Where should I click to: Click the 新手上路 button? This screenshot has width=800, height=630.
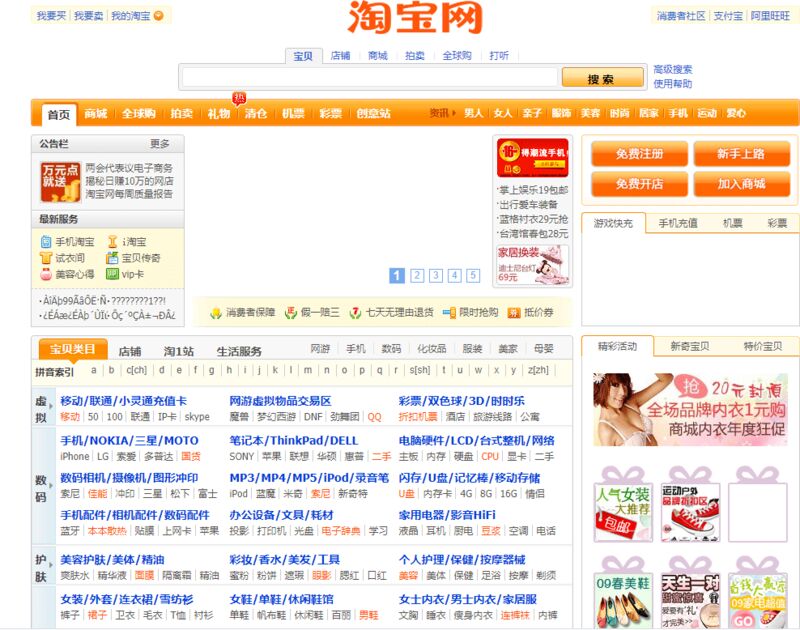pos(741,154)
